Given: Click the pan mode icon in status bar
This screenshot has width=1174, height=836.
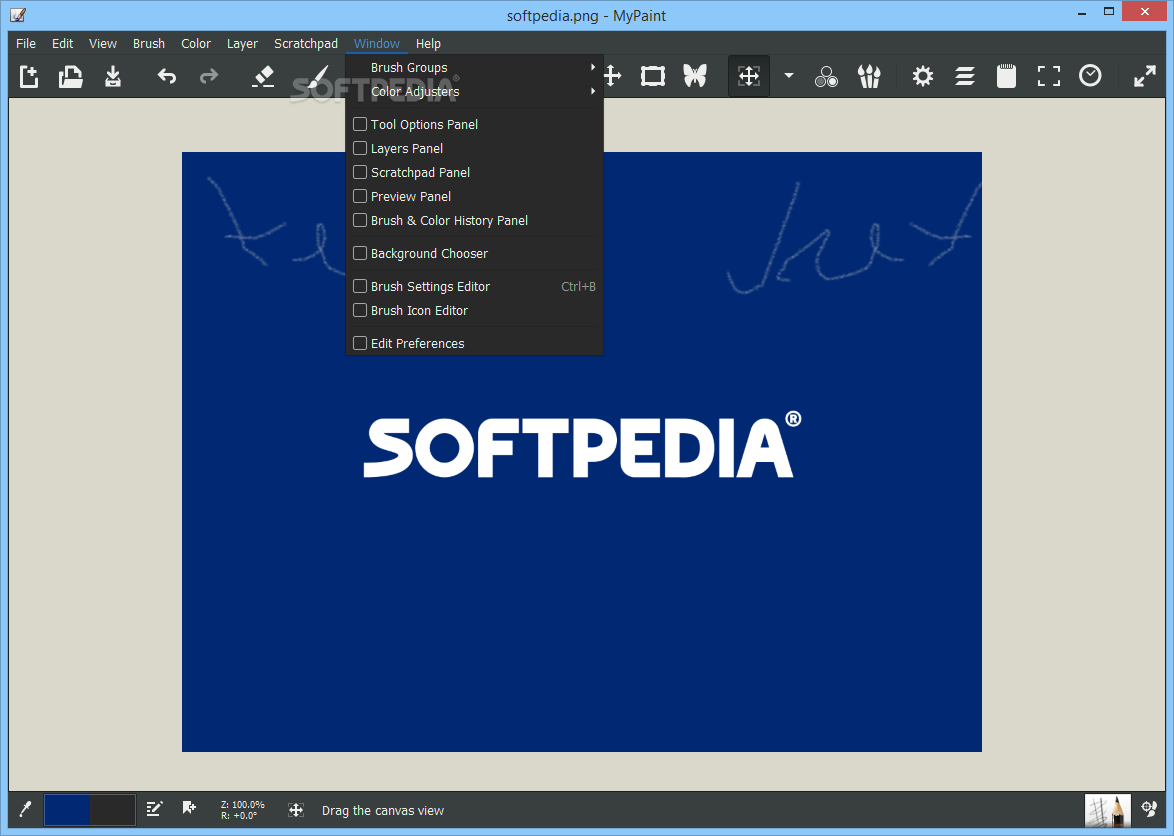Looking at the screenshot, I should 296,810.
